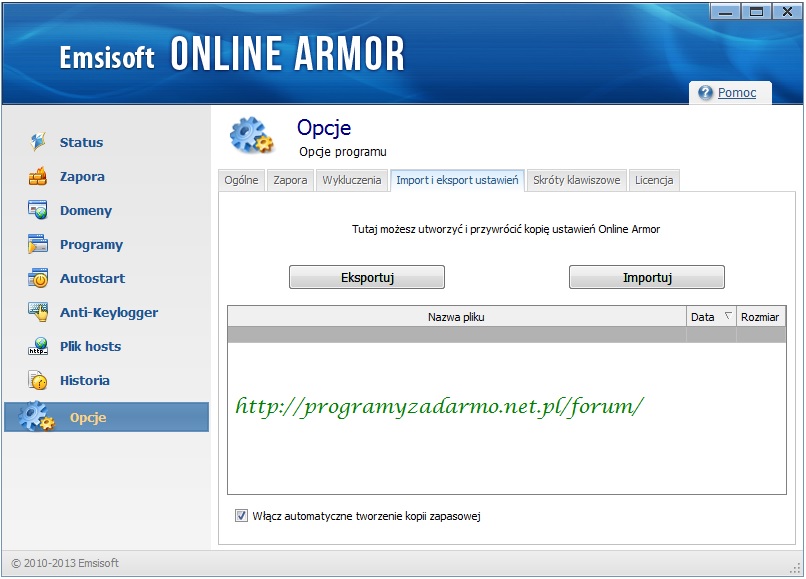Image resolution: width=806 pixels, height=579 pixels.
Task: Click the Zapora firewall brick icon
Action: coord(38,177)
